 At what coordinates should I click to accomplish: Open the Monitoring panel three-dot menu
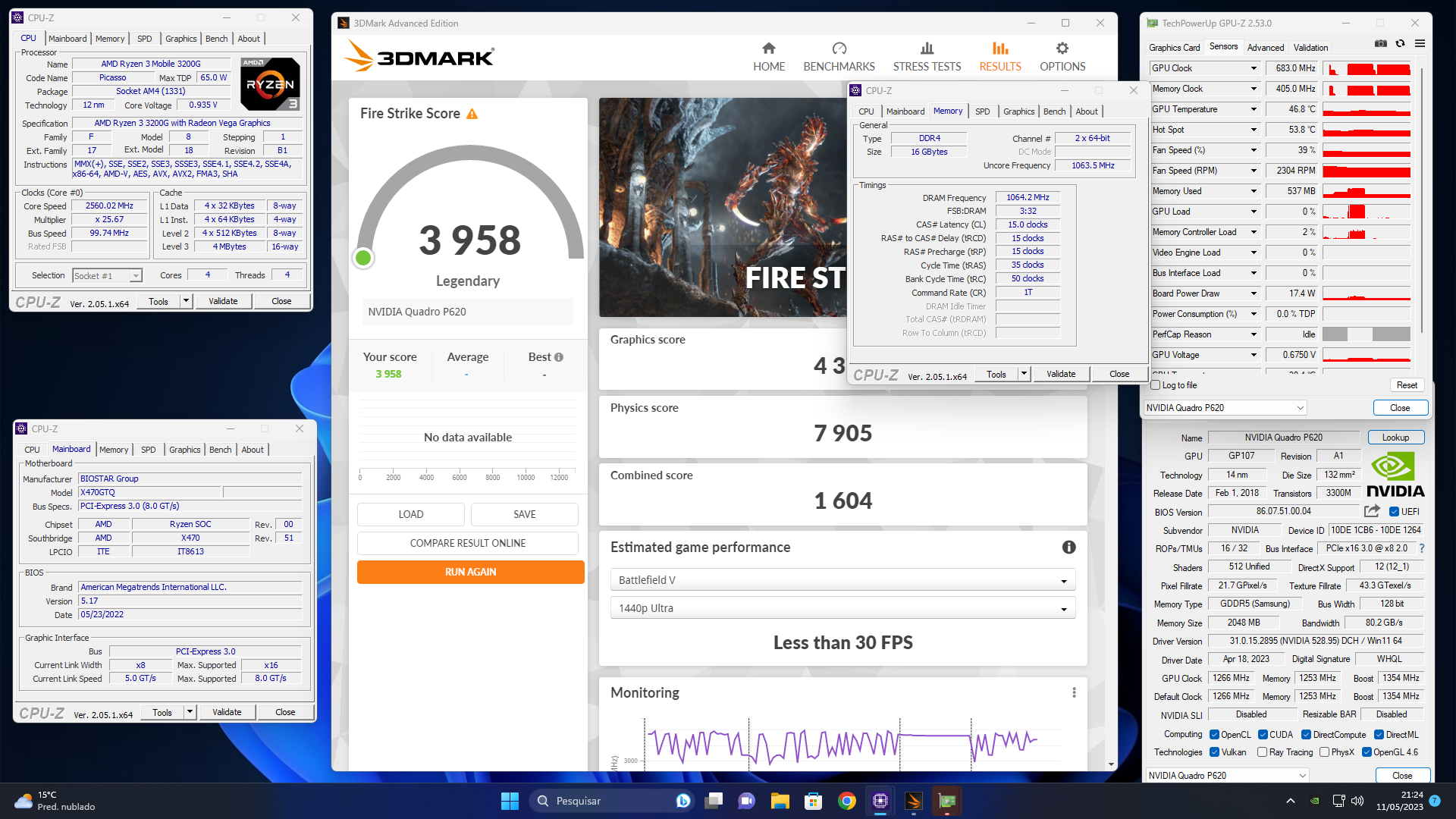1074,692
